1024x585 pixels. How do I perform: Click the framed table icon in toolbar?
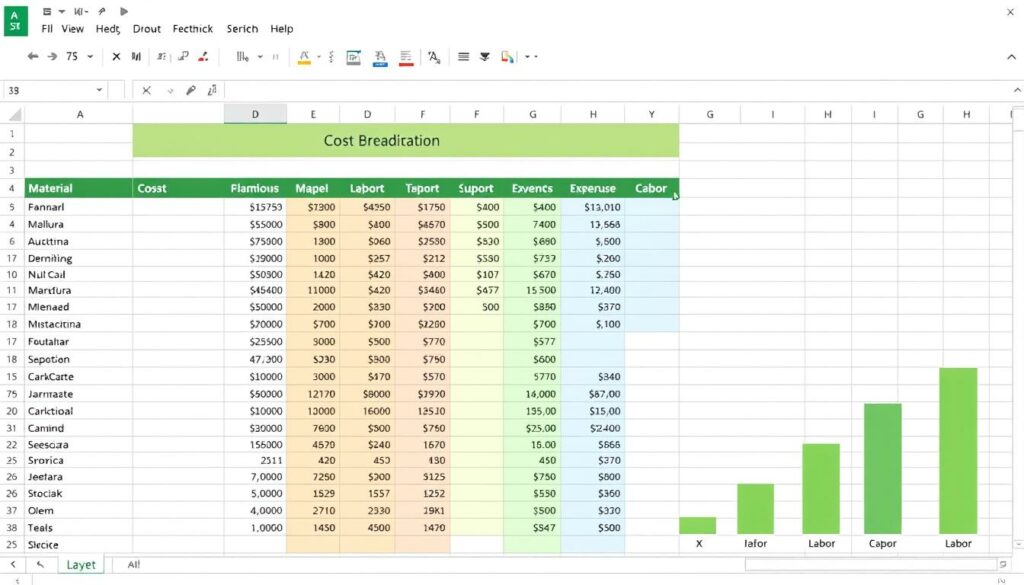(353, 57)
